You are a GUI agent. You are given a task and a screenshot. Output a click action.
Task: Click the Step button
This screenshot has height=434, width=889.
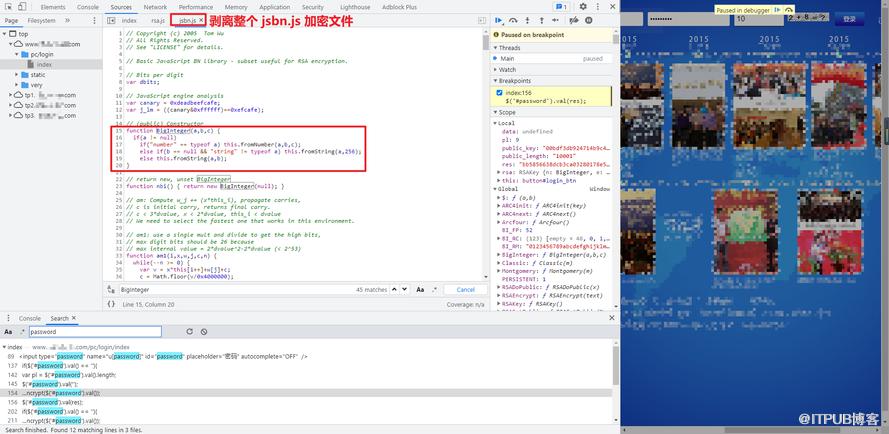click(x=556, y=20)
